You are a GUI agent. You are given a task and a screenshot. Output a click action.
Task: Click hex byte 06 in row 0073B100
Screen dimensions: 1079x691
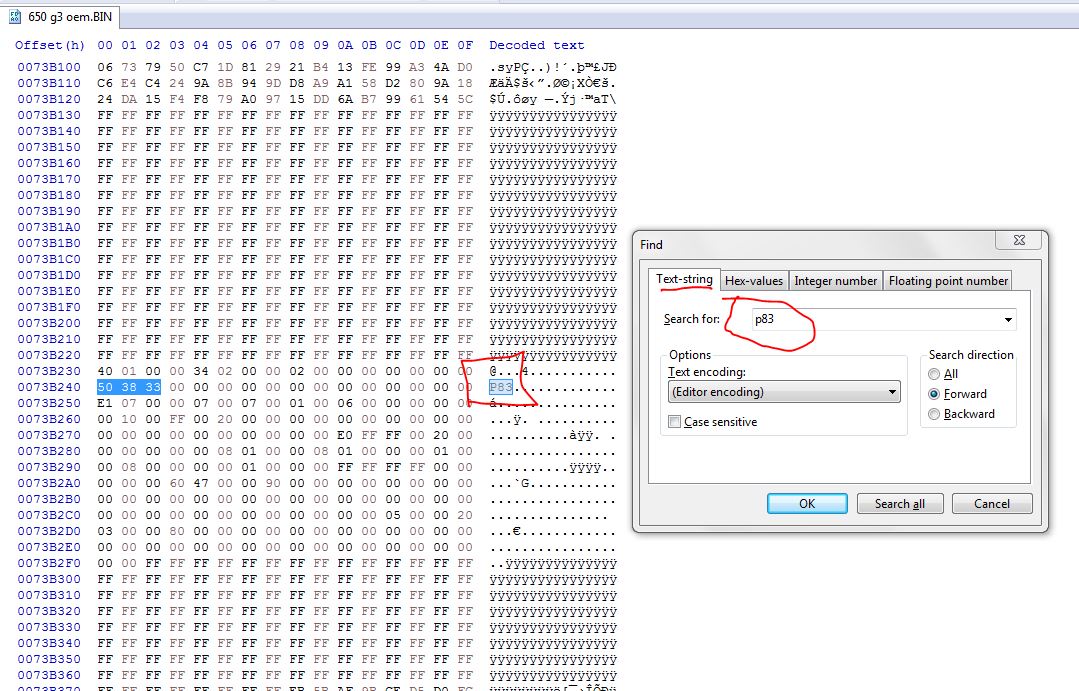tap(105, 67)
